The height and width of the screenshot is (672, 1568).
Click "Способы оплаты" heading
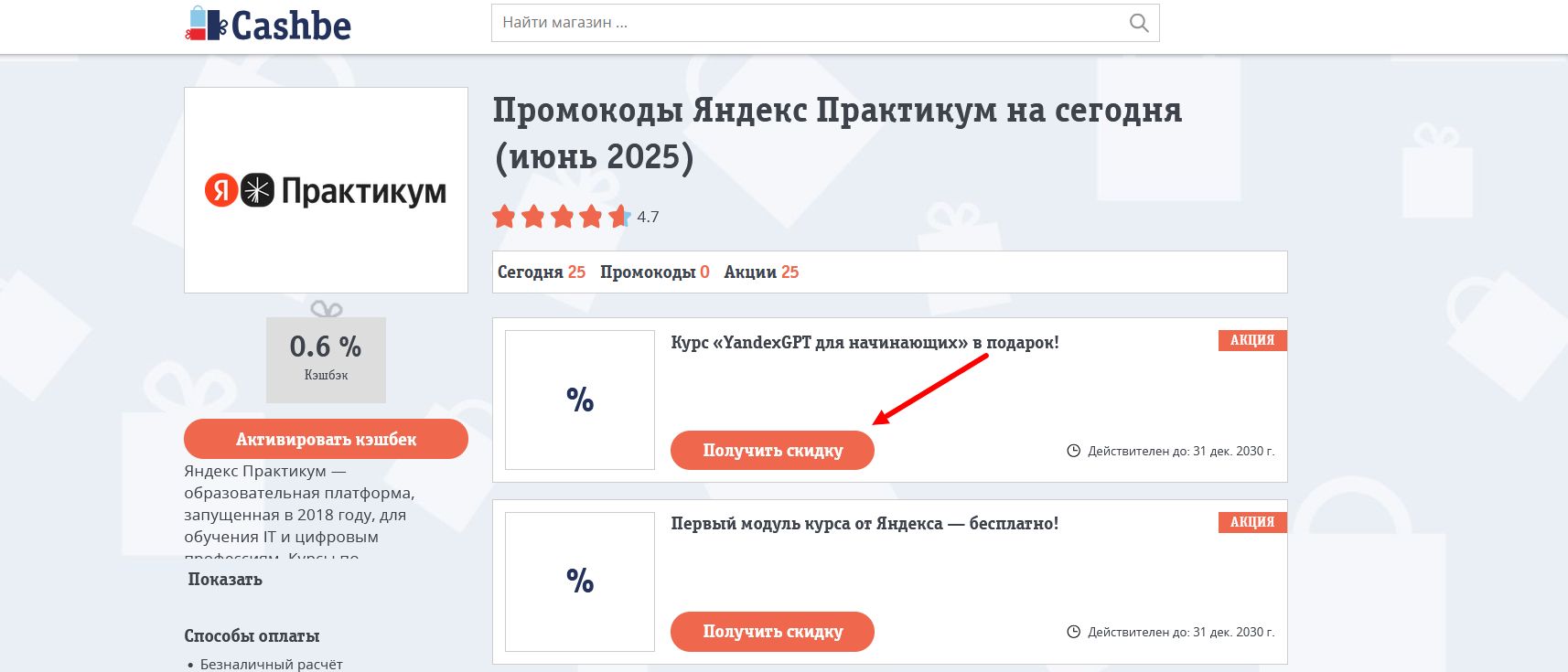[x=252, y=635]
